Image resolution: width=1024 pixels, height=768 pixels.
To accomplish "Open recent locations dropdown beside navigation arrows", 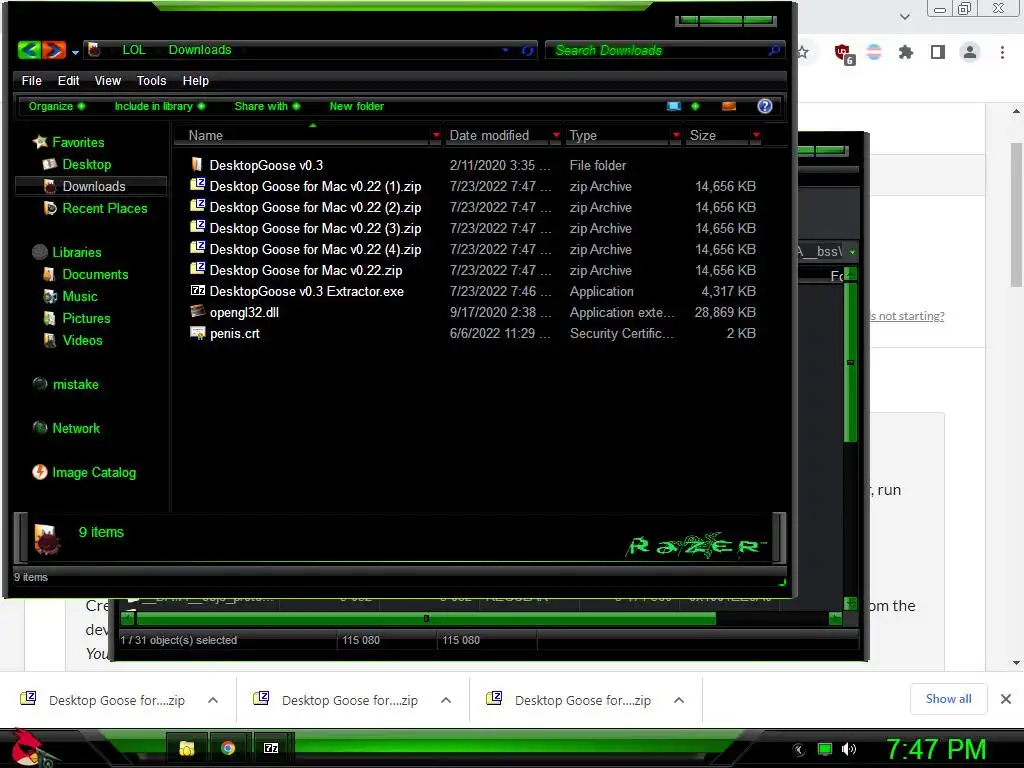I will tap(75, 52).
